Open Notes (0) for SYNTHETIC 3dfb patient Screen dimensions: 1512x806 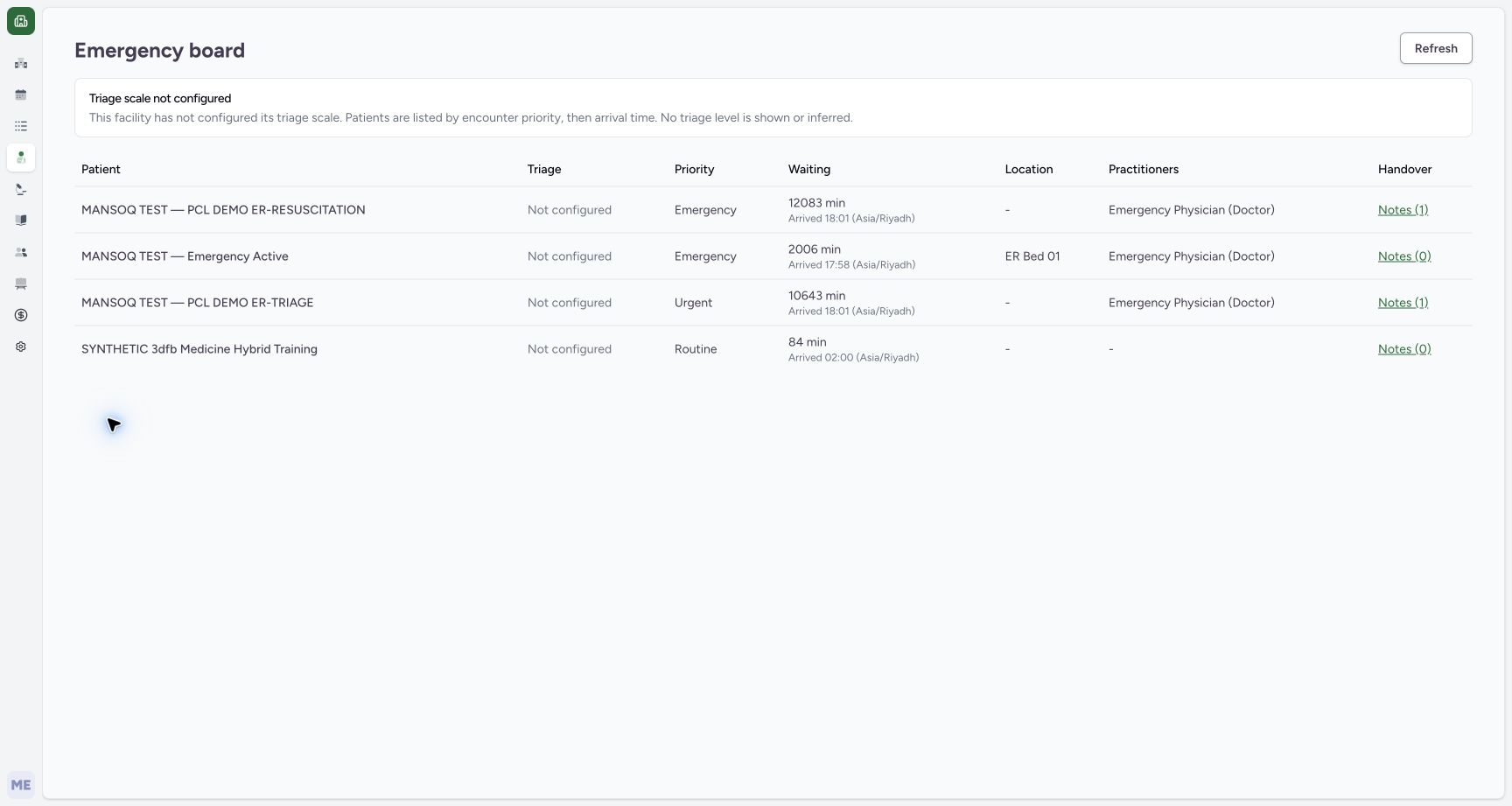point(1404,349)
